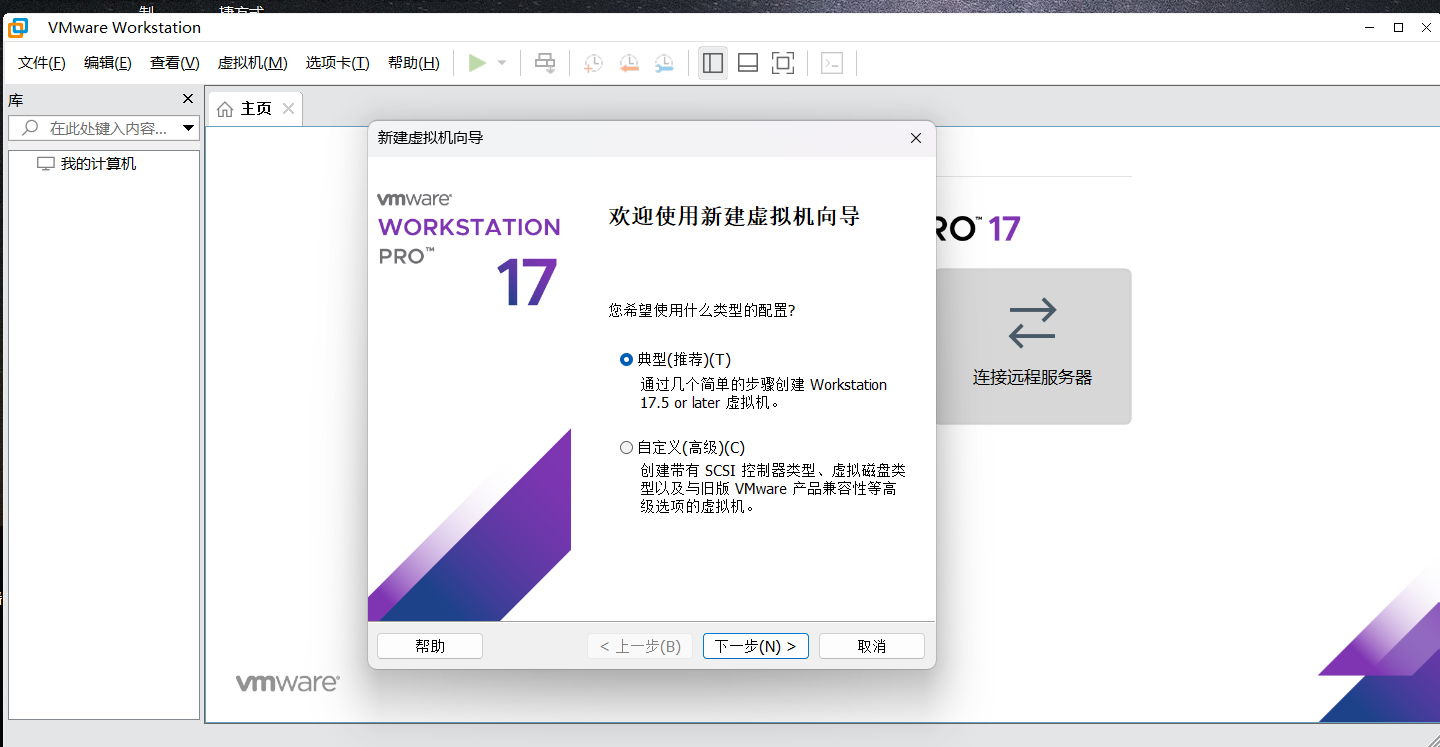Click the remote server arrows icon
The width and height of the screenshot is (1440, 747).
pos(1032,323)
